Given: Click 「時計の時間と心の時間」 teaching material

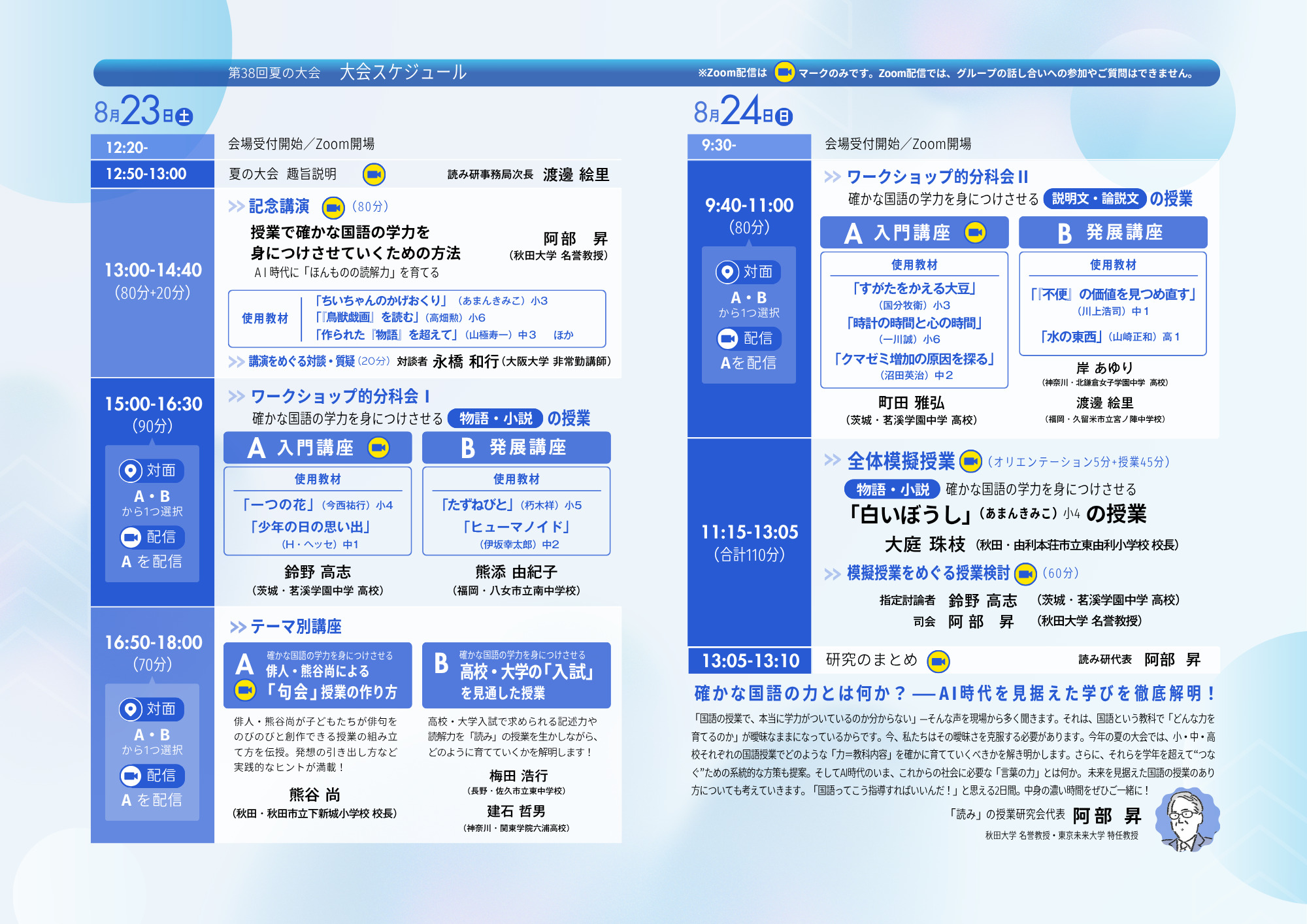Looking at the screenshot, I should click(914, 323).
